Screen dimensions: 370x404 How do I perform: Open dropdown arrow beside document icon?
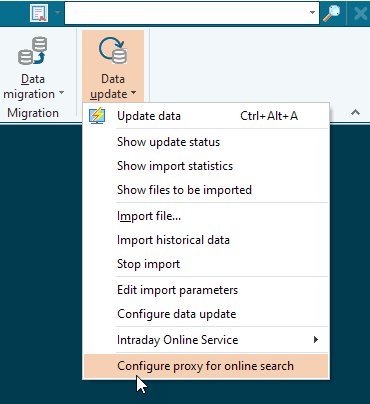(x=57, y=13)
